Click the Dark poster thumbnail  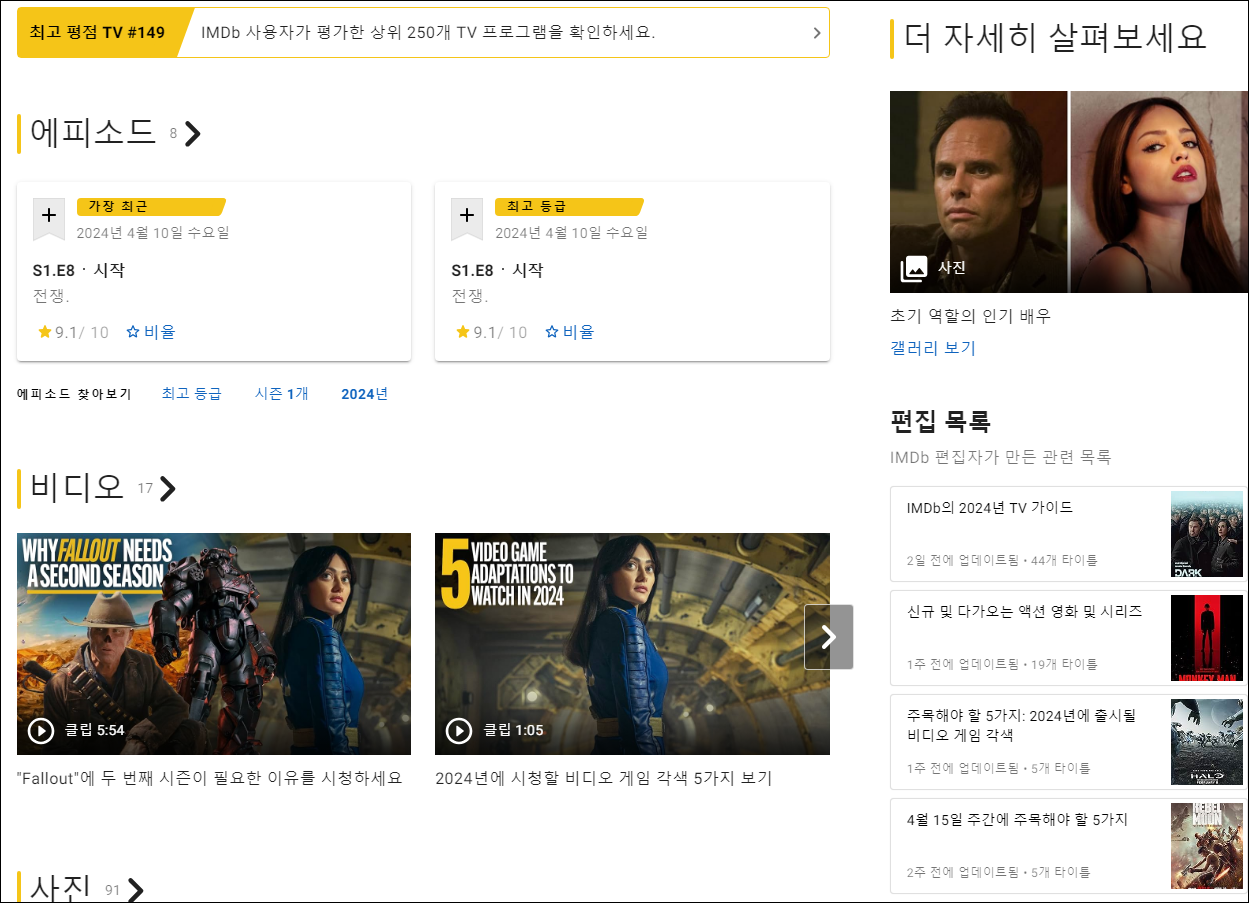tap(1207, 534)
